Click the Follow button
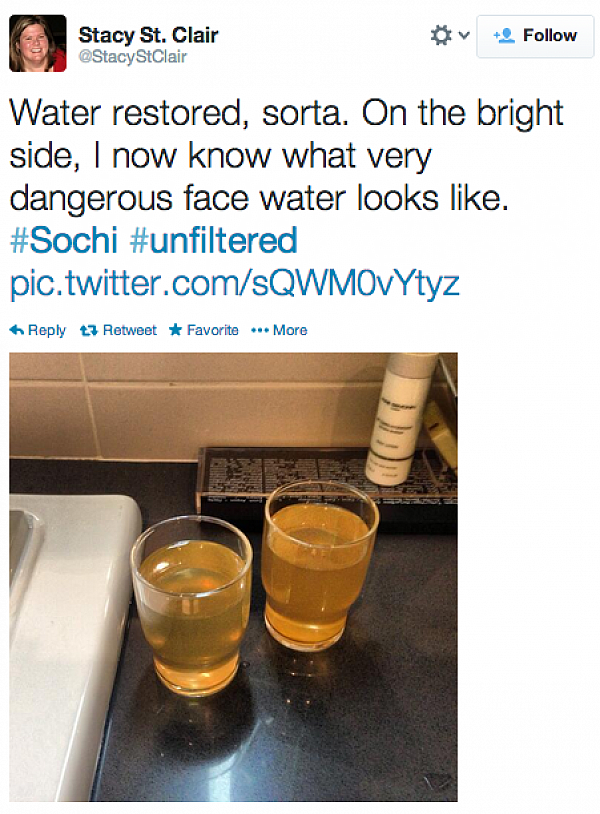Image resolution: width=600 pixels, height=814 pixels. click(535, 36)
